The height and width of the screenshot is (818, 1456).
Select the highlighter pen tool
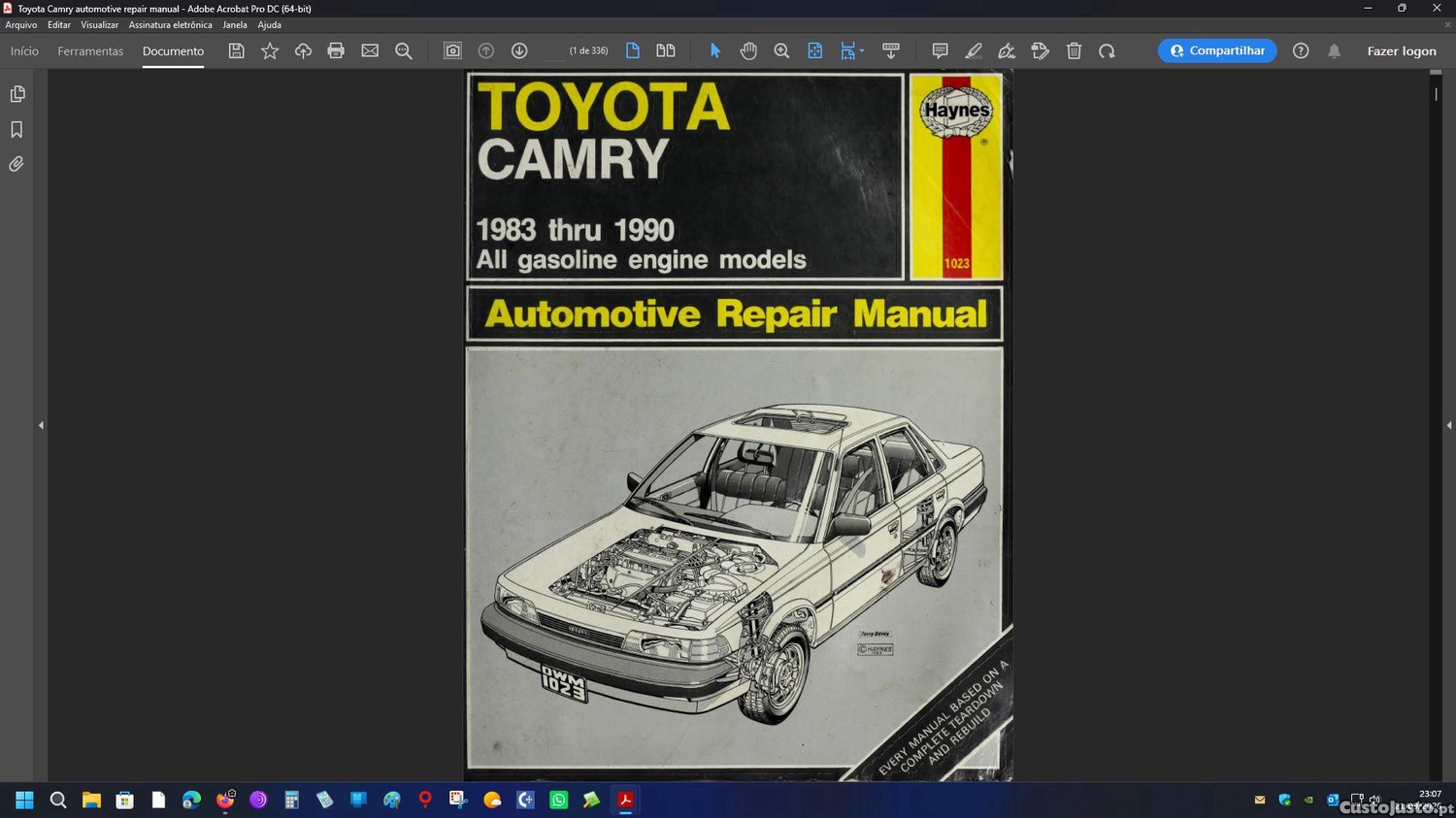pos(973,50)
